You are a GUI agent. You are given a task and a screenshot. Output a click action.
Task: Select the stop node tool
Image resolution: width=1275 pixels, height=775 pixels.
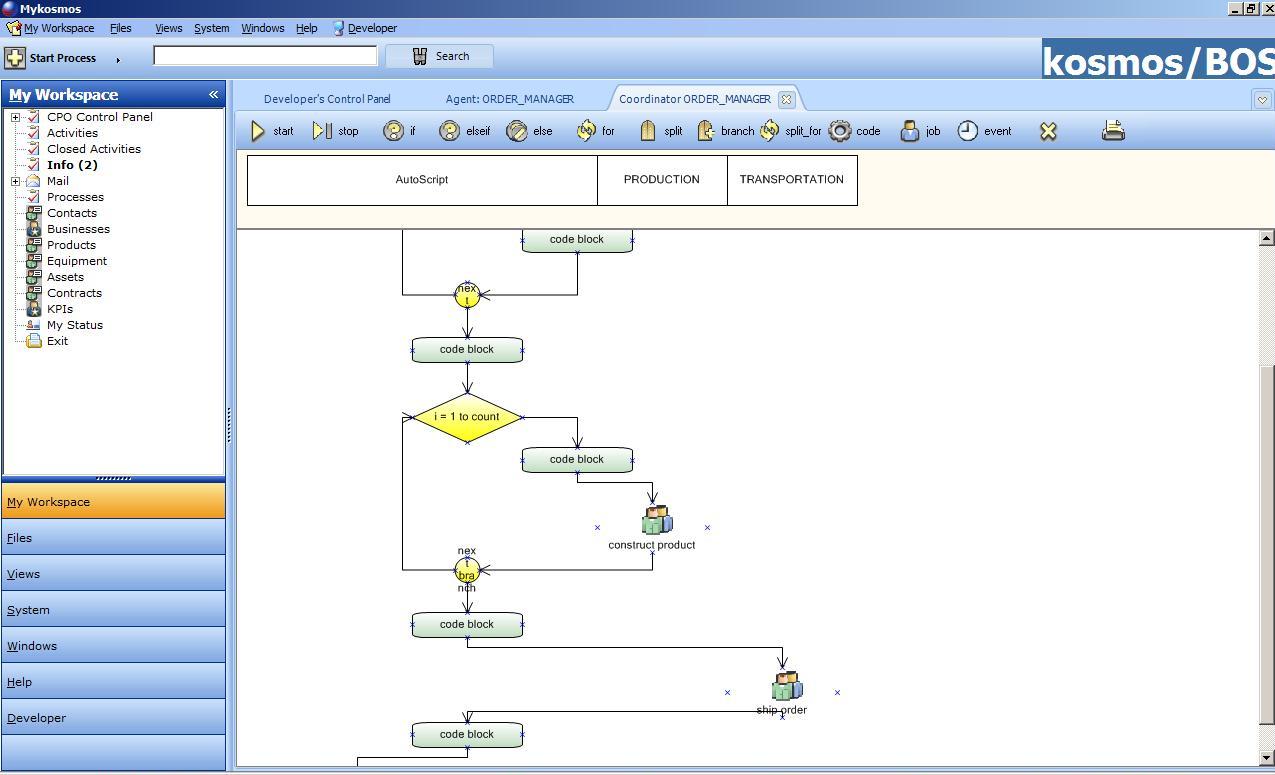(x=335, y=131)
